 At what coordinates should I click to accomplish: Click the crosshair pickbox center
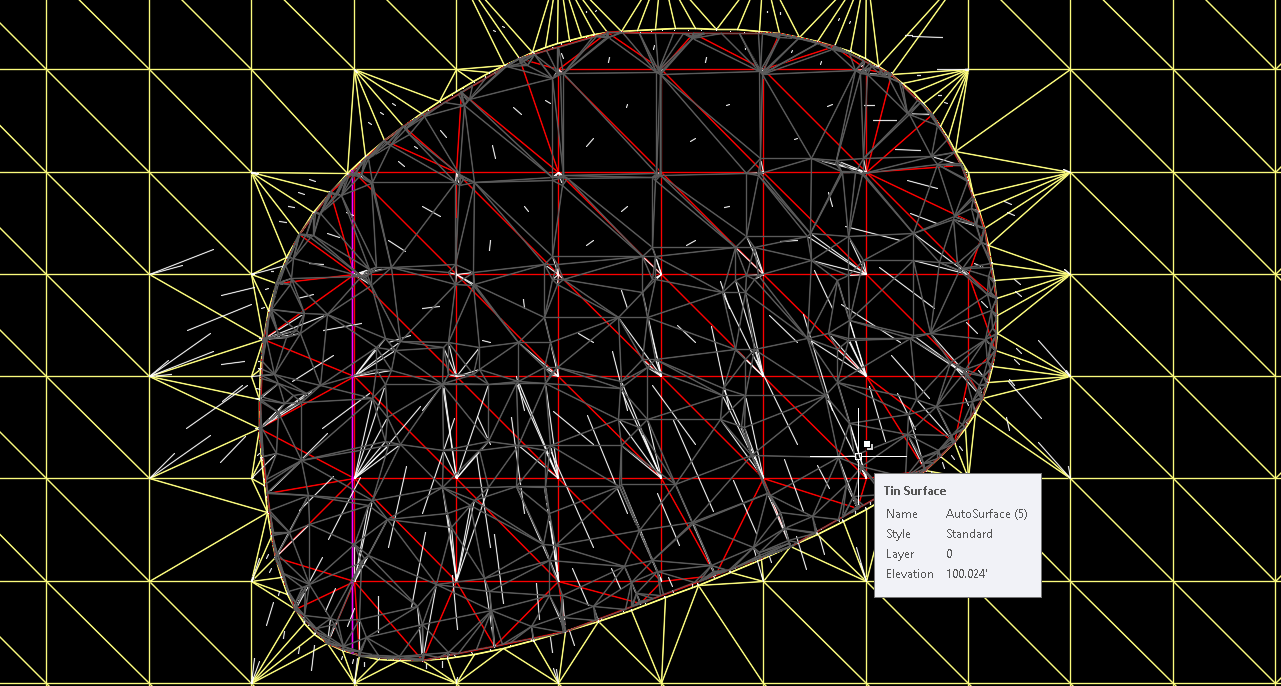(860, 456)
